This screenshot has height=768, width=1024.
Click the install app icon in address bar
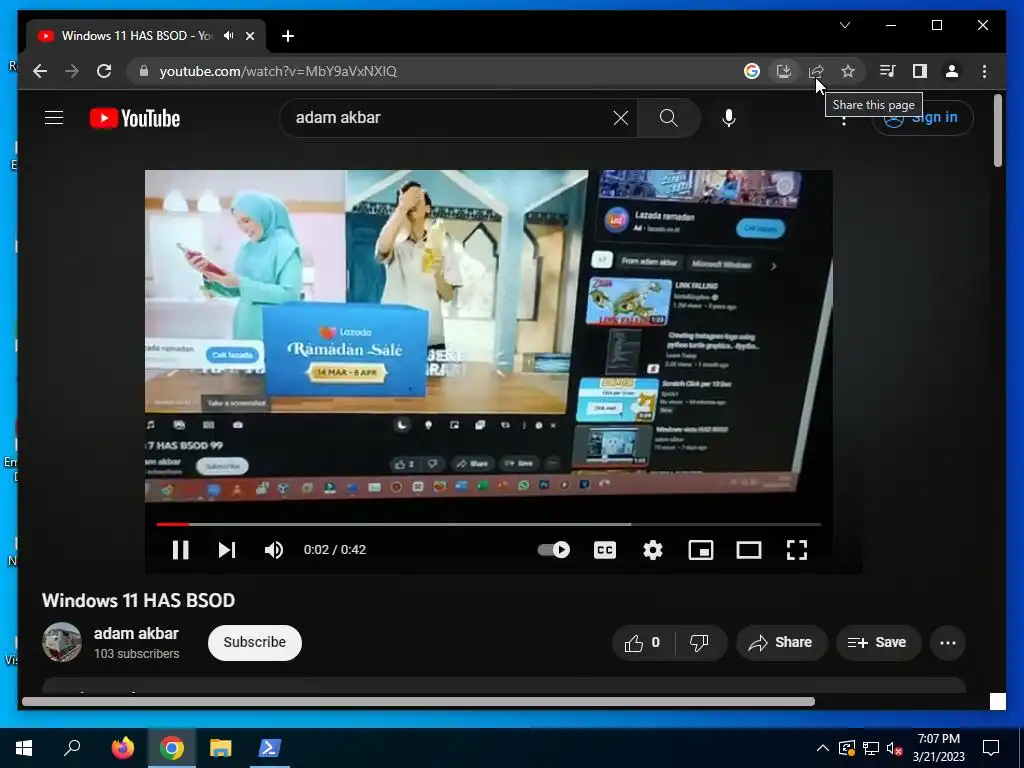point(784,71)
